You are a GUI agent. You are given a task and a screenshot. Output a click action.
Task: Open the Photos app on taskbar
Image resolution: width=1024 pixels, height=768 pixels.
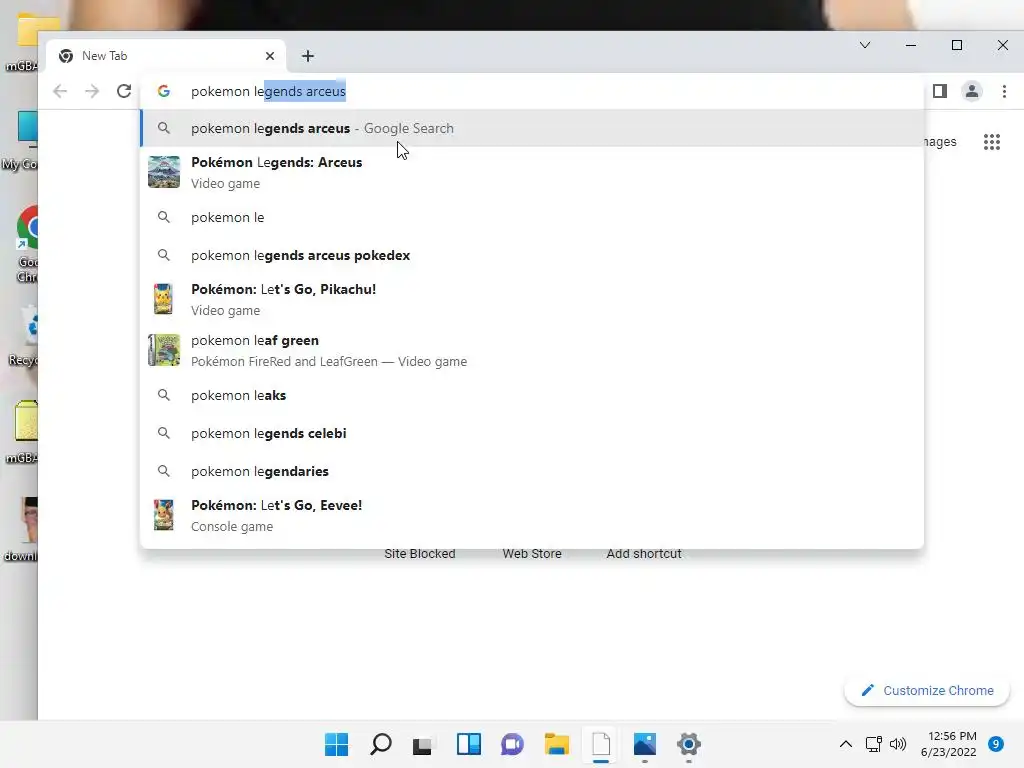[645, 744]
